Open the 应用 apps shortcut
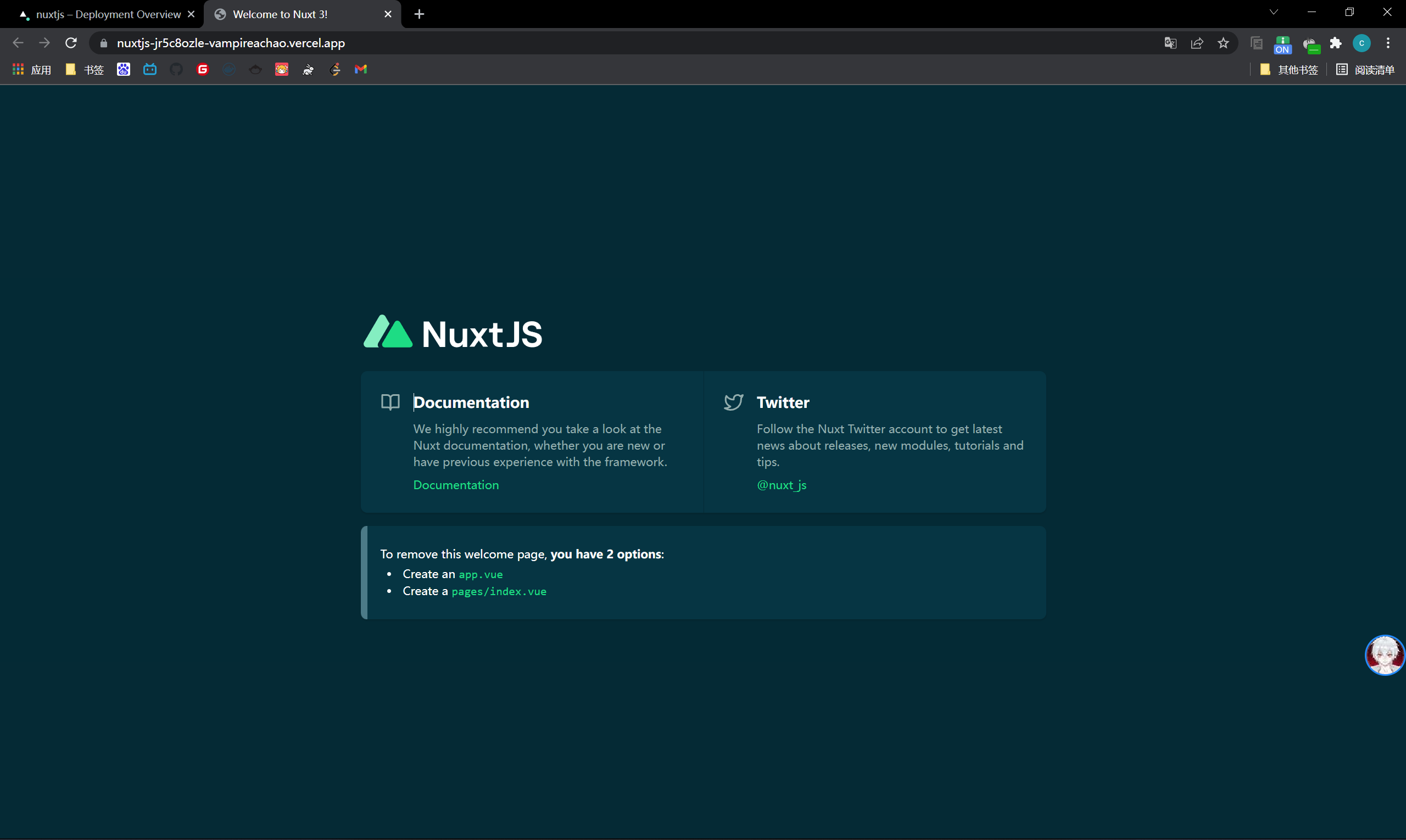This screenshot has height=840, width=1406. 32,70
